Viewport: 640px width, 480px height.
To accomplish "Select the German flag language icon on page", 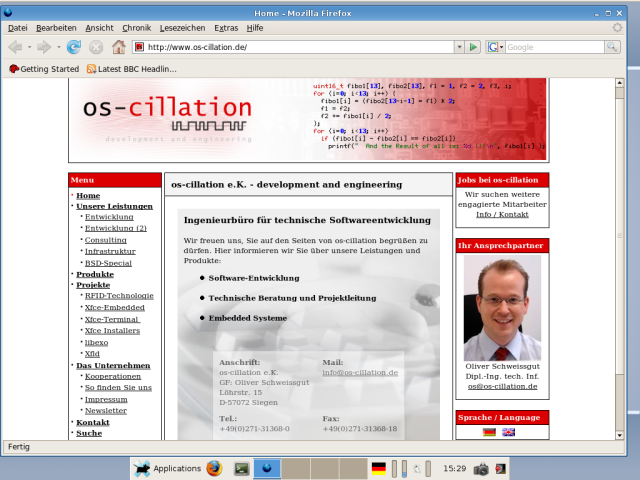I will [489, 432].
